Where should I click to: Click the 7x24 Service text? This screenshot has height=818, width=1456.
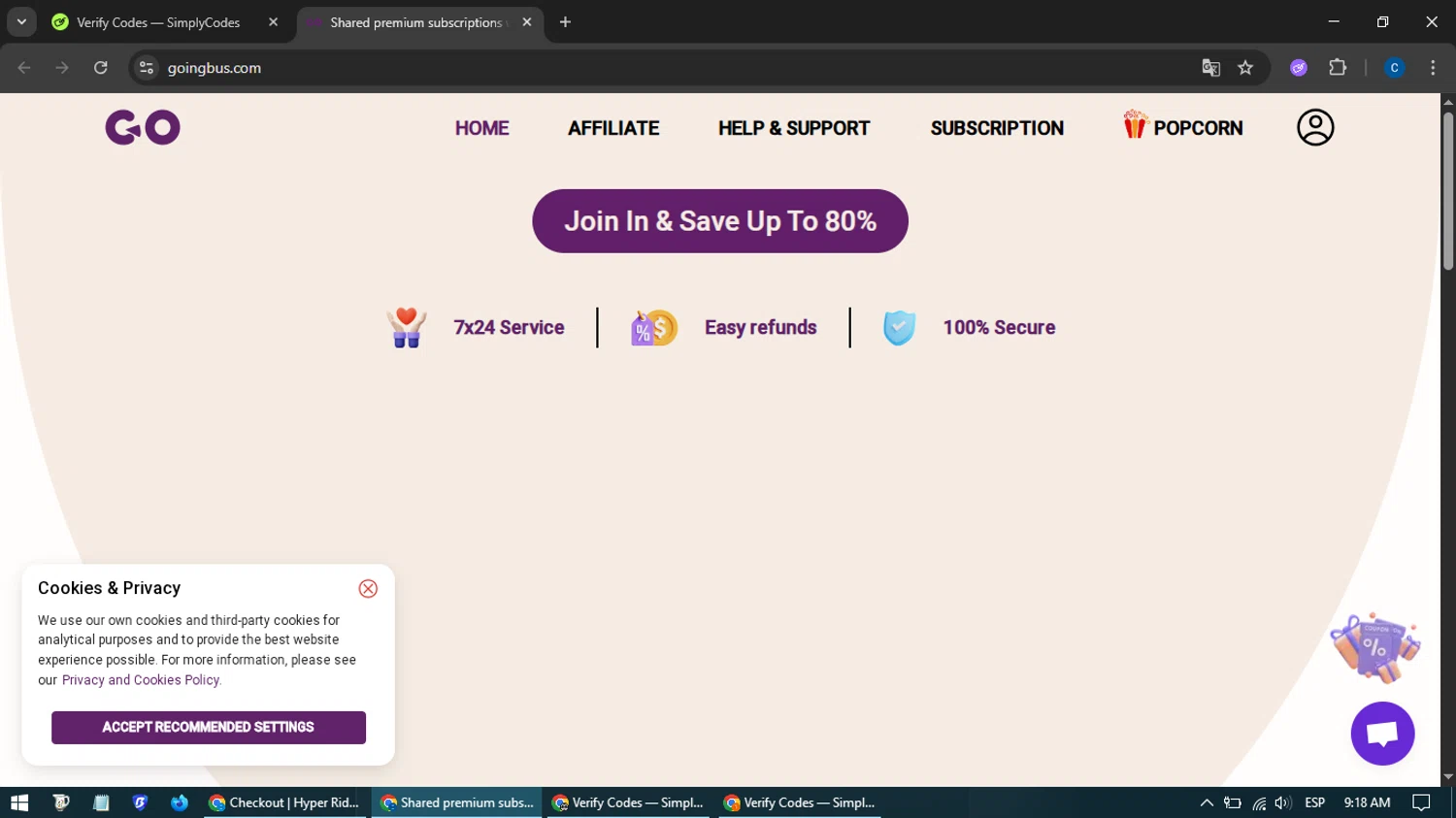tap(509, 328)
